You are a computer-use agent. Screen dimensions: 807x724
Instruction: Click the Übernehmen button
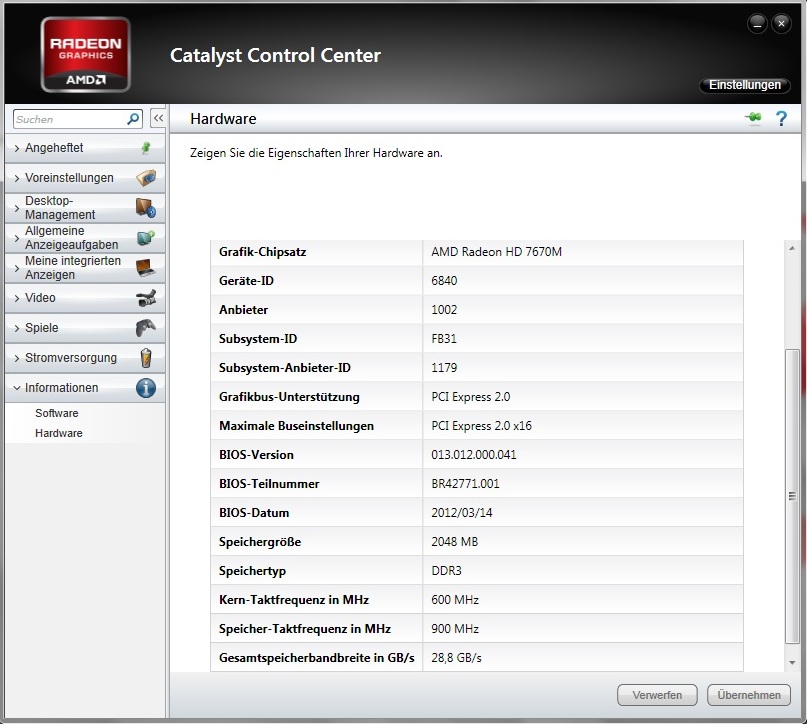(749, 695)
